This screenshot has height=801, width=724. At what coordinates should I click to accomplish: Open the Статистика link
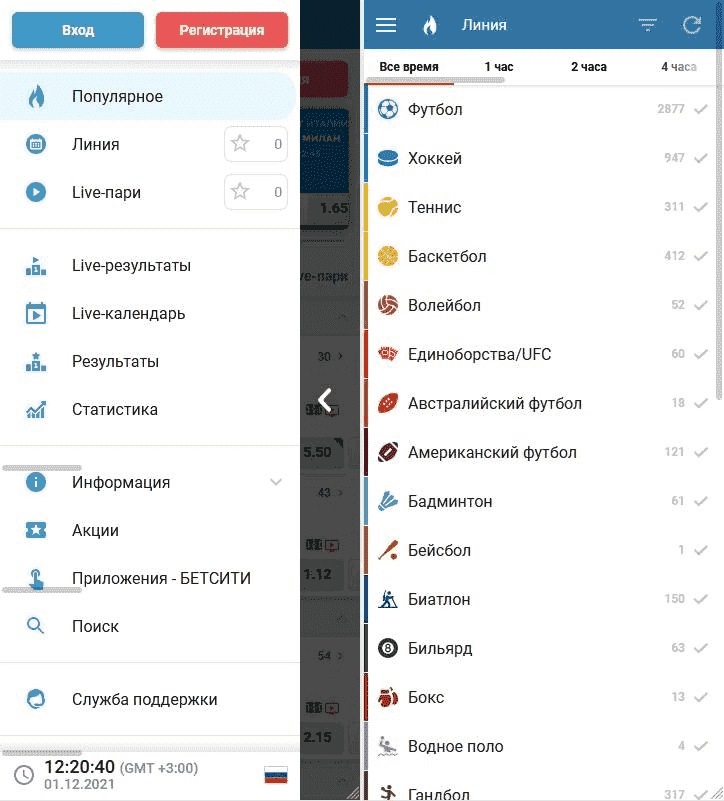[115, 410]
